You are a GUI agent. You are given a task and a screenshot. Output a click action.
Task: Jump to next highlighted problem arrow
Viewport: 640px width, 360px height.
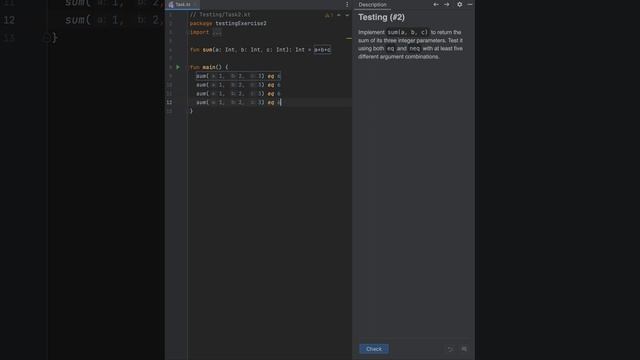point(347,16)
